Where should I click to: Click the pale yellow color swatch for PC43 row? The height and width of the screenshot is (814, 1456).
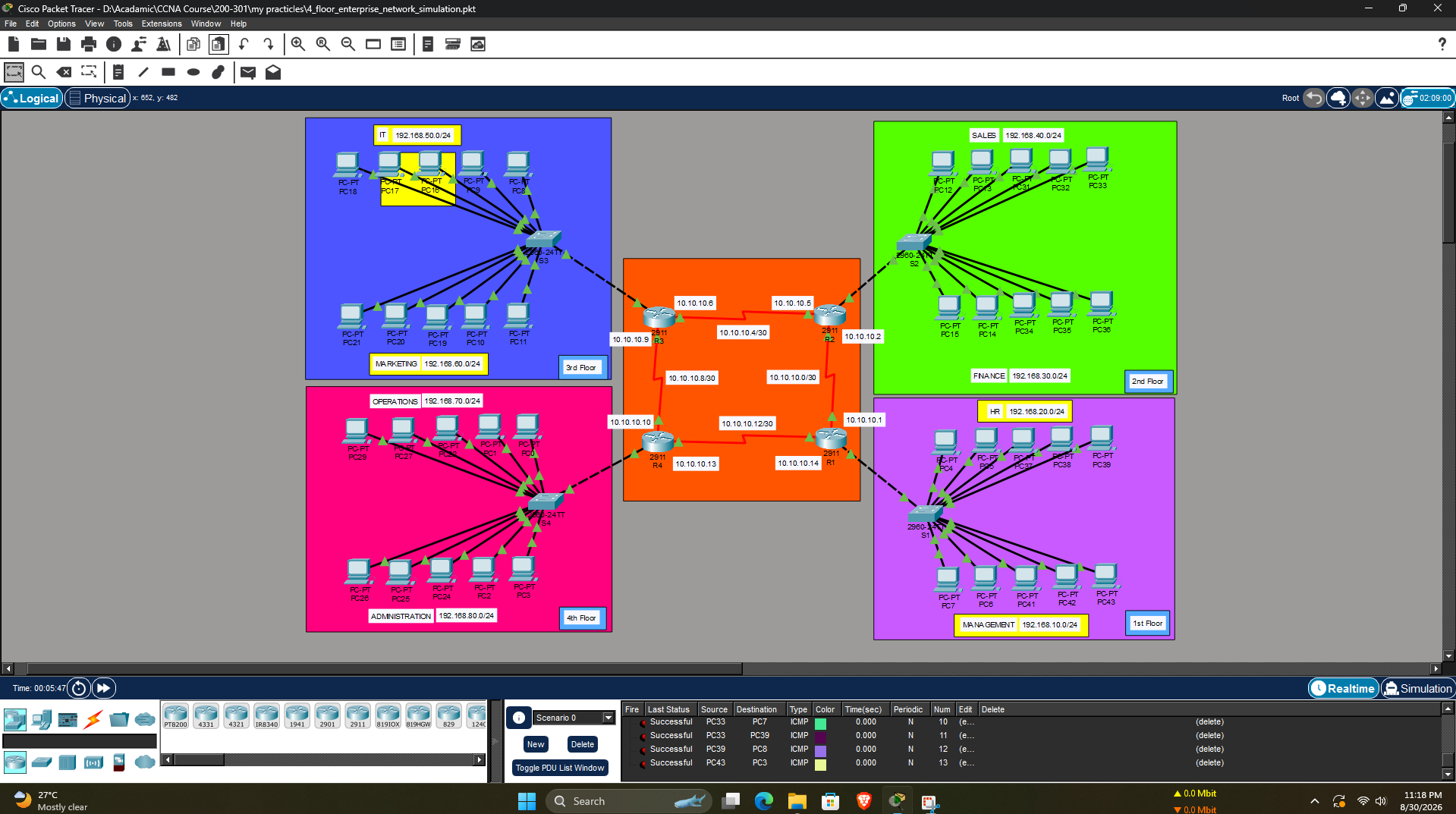coord(821,764)
